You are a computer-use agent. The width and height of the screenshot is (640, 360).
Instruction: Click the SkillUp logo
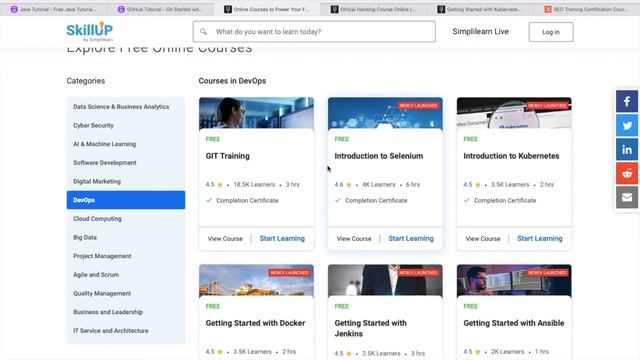pos(90,31)
